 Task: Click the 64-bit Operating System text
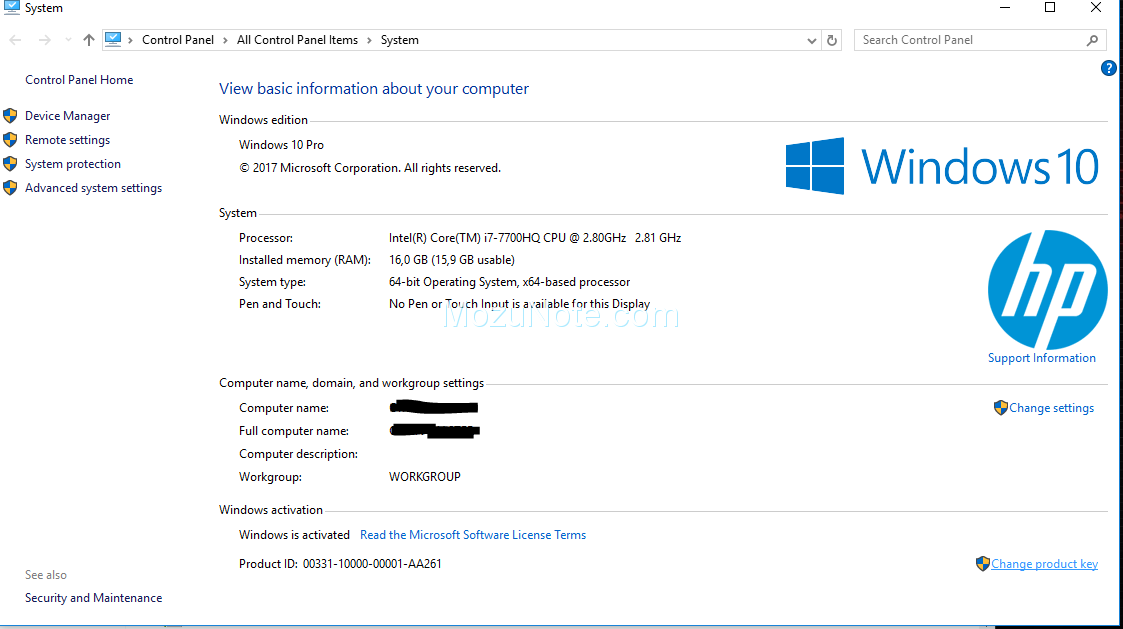click(x=509, y=282)
